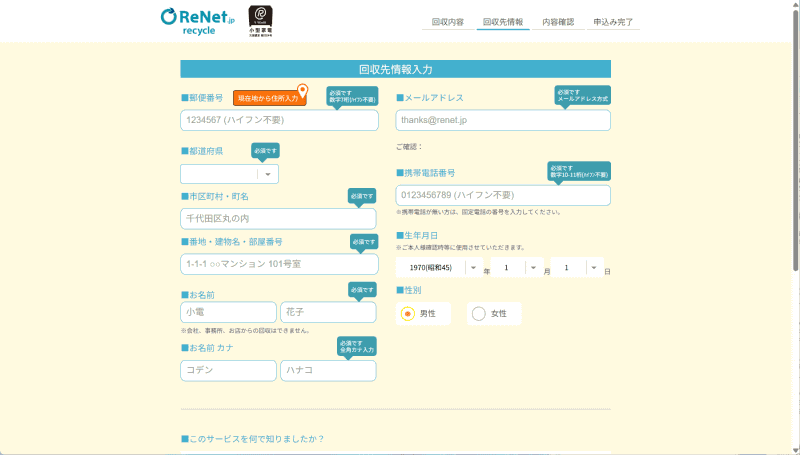This screenshot has height=455, width=800.
Task: Focus the 番地・建物名・部屋番号 field
Action: point(279,264)
